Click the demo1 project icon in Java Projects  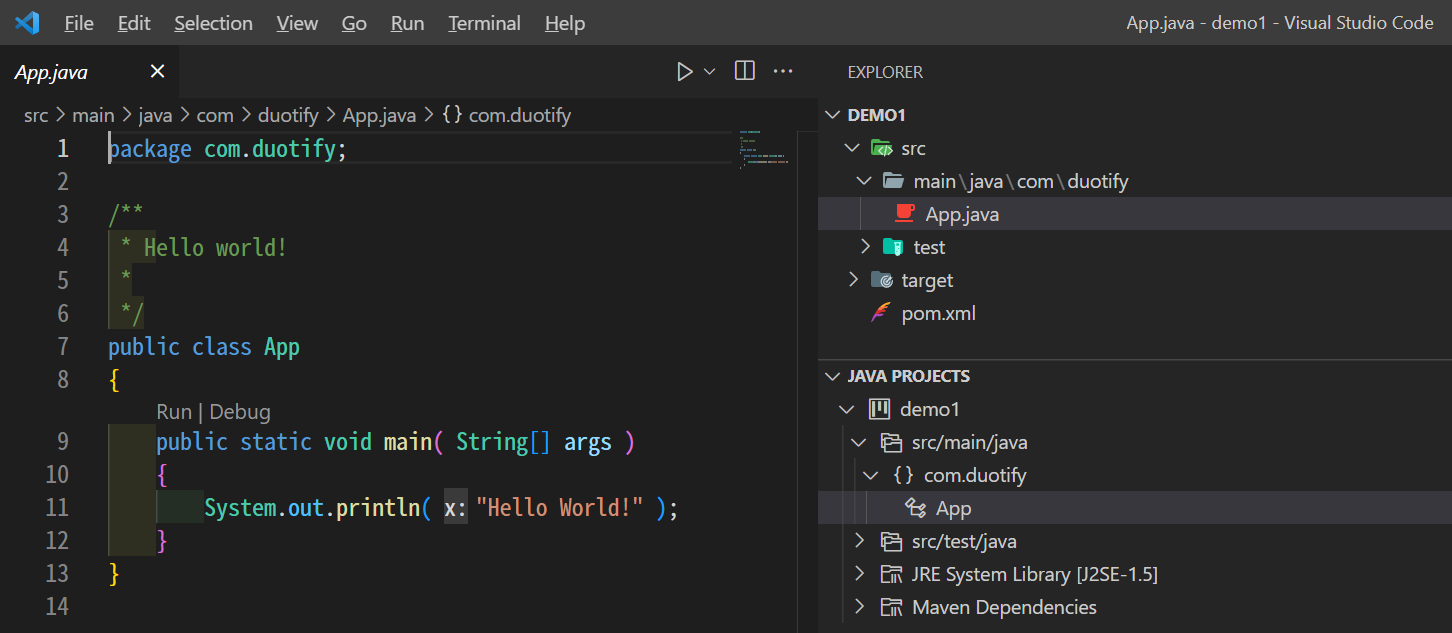[x=880, y=409]
